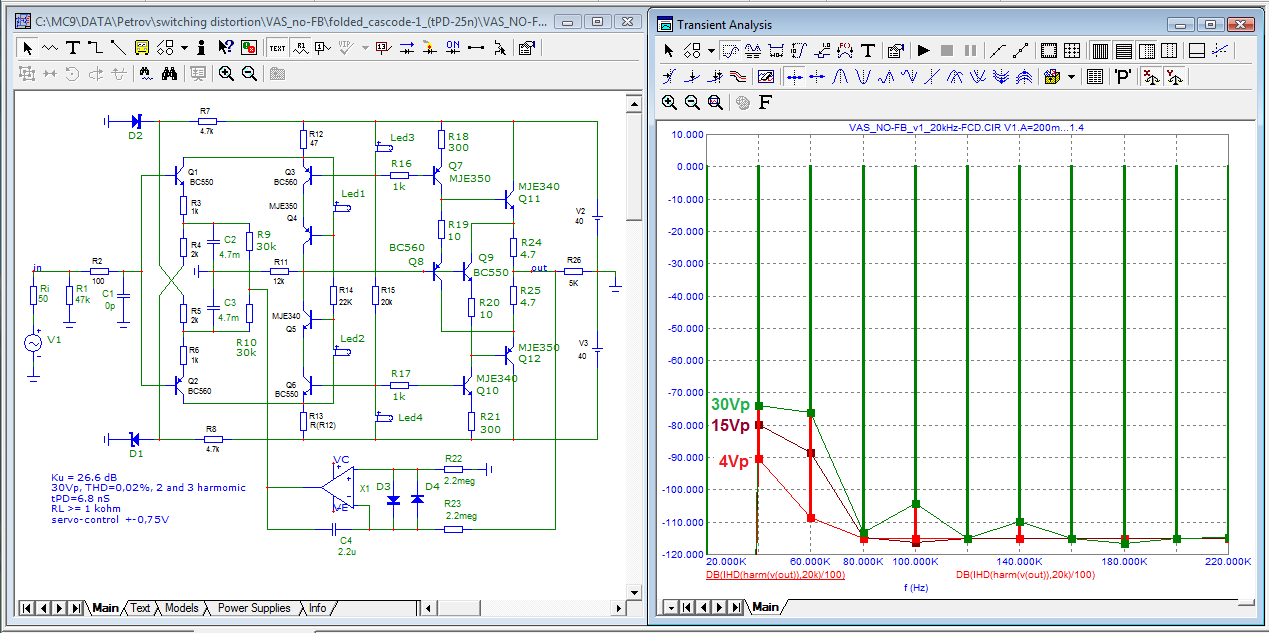1269x633 pixels.
Task: Zoom in on the analysis plot
Action: coord(669,103)
